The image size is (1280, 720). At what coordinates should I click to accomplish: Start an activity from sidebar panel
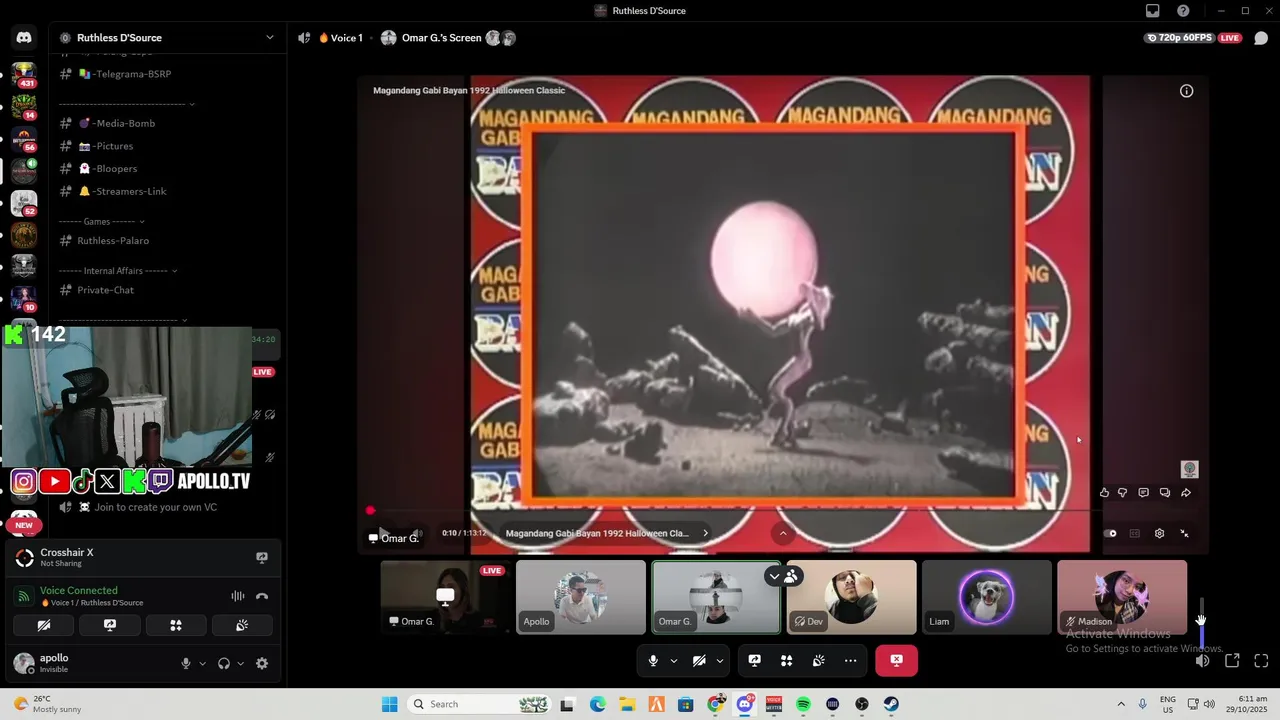coord(176,625)
